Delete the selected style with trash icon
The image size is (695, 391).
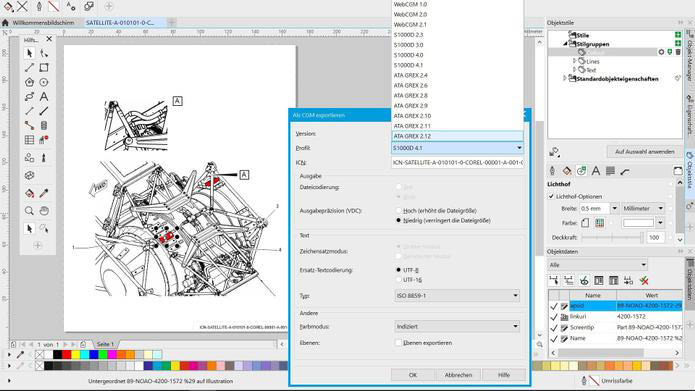point(678,52)
